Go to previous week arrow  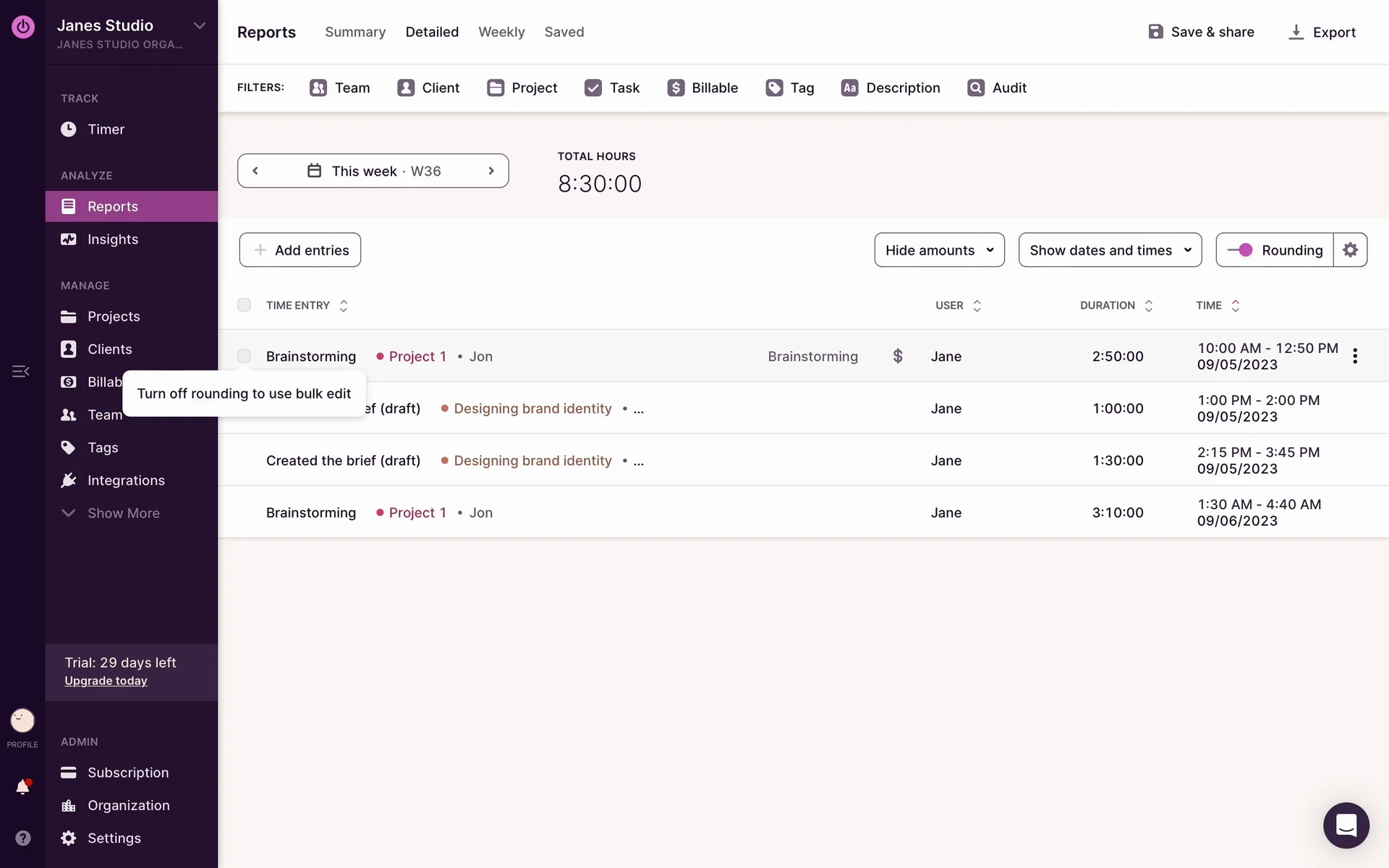pyautogui.click(x=255, y=171)
